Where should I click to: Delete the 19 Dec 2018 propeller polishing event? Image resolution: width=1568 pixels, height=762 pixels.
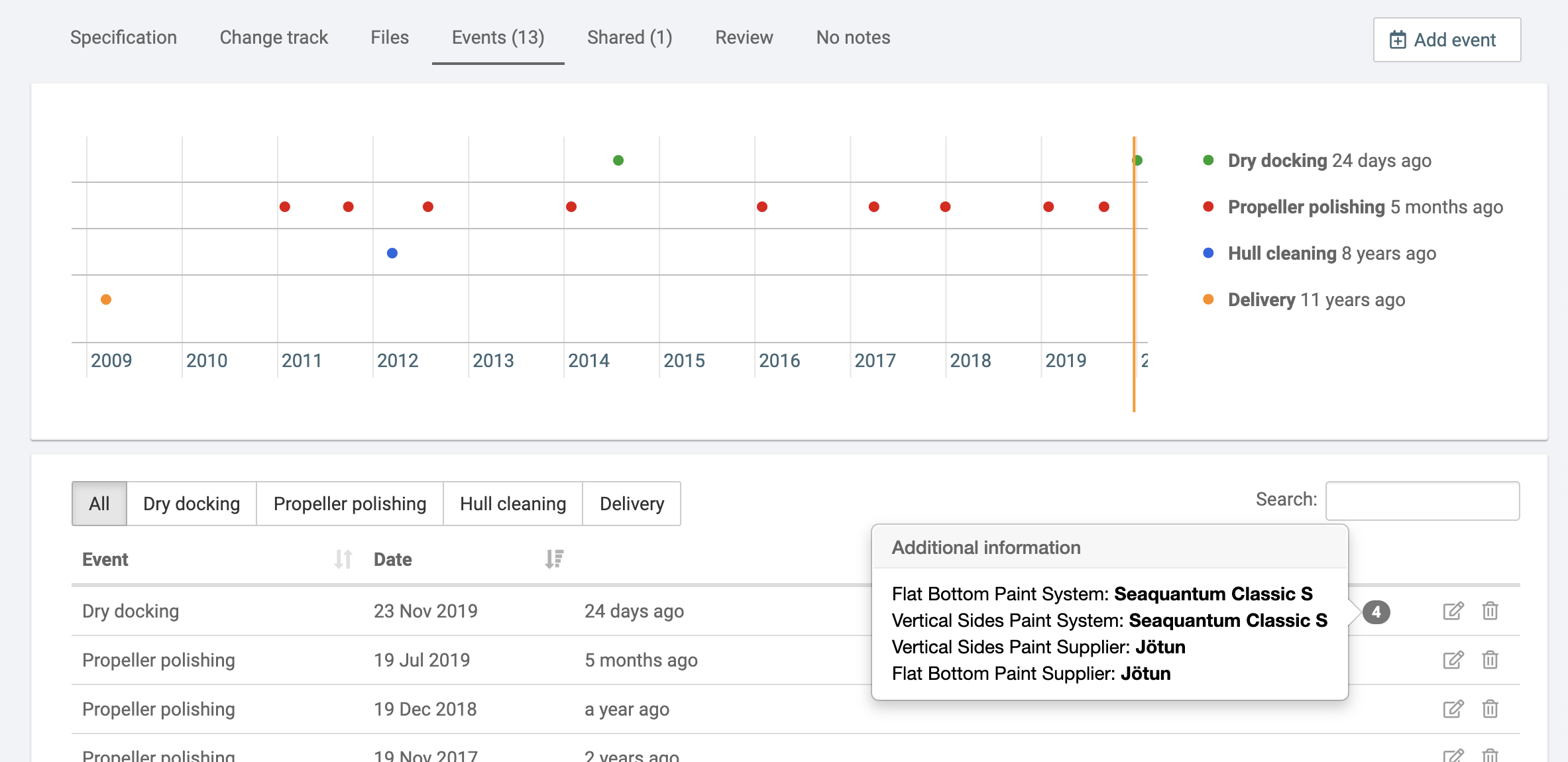1490,709
